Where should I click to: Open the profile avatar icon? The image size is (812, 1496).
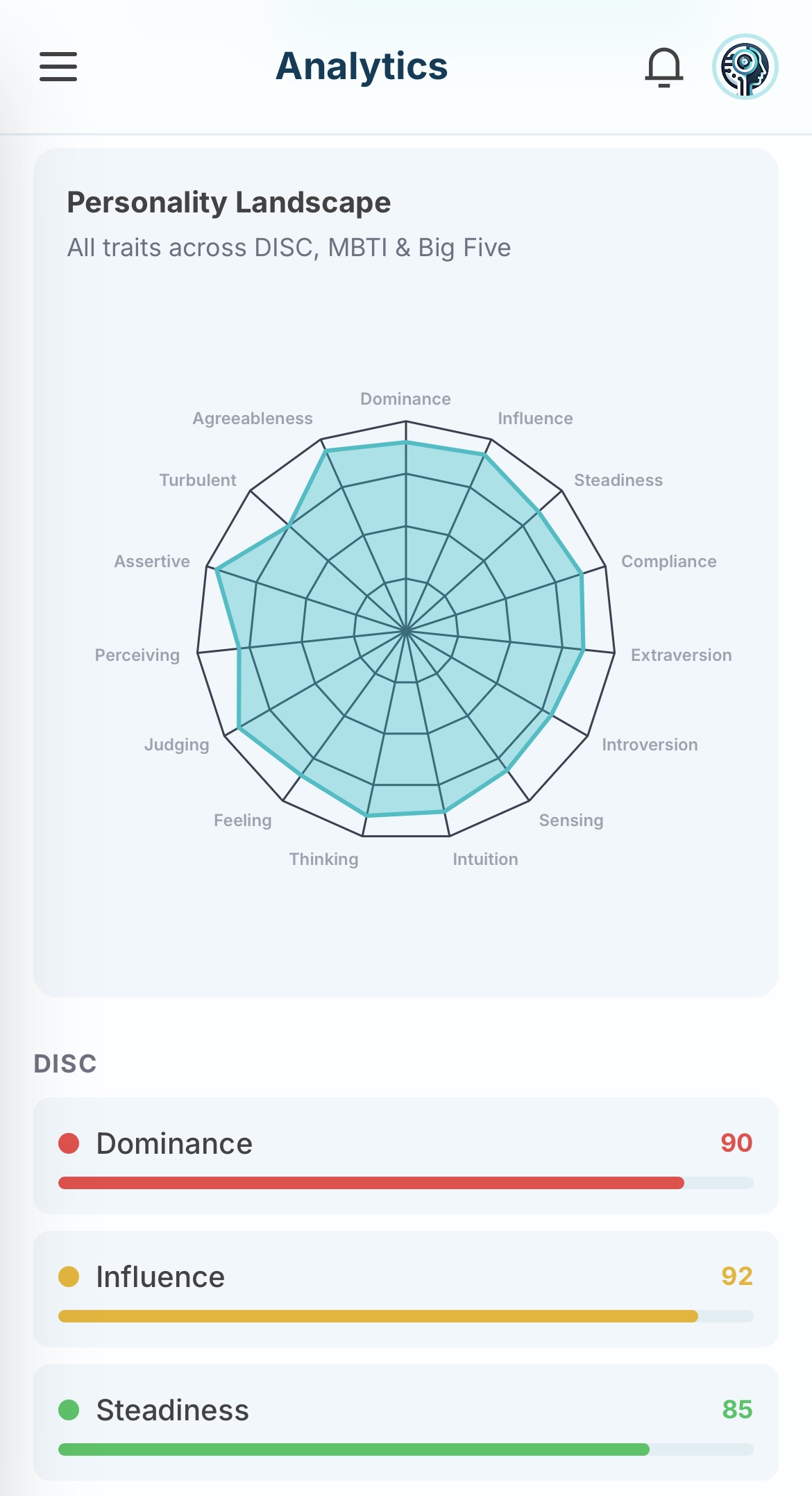[746, 67]
